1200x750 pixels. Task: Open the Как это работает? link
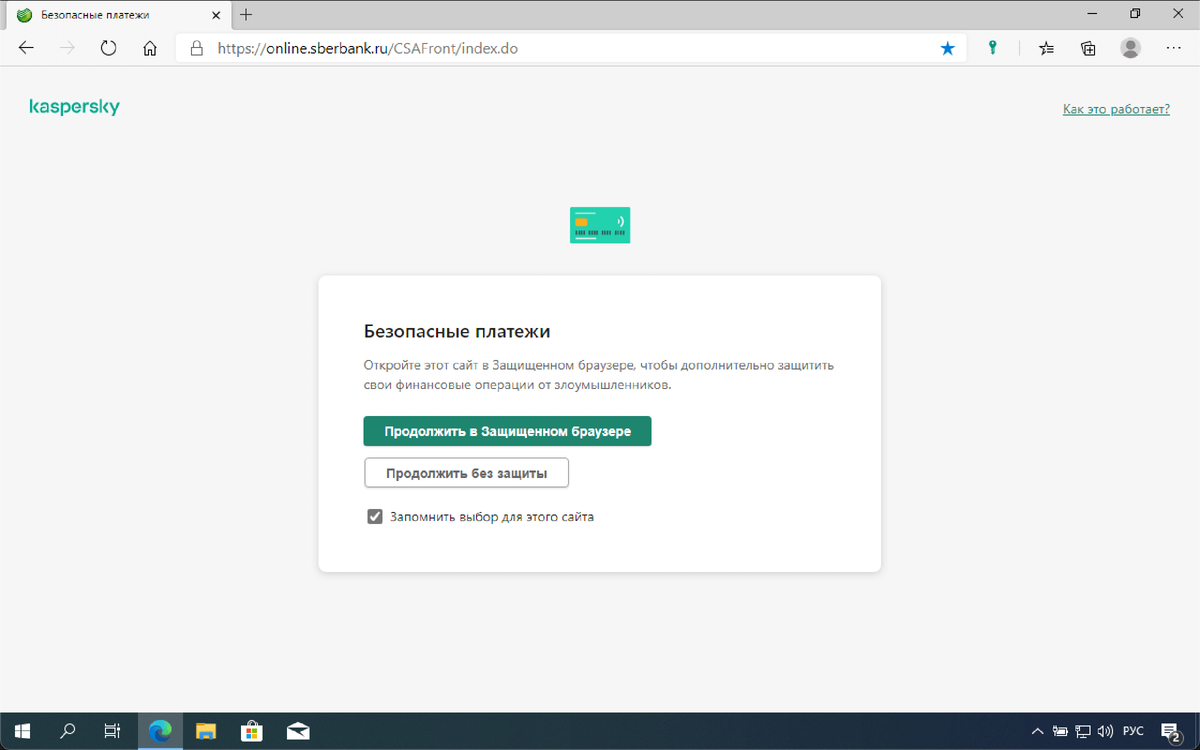[1116, 109]
